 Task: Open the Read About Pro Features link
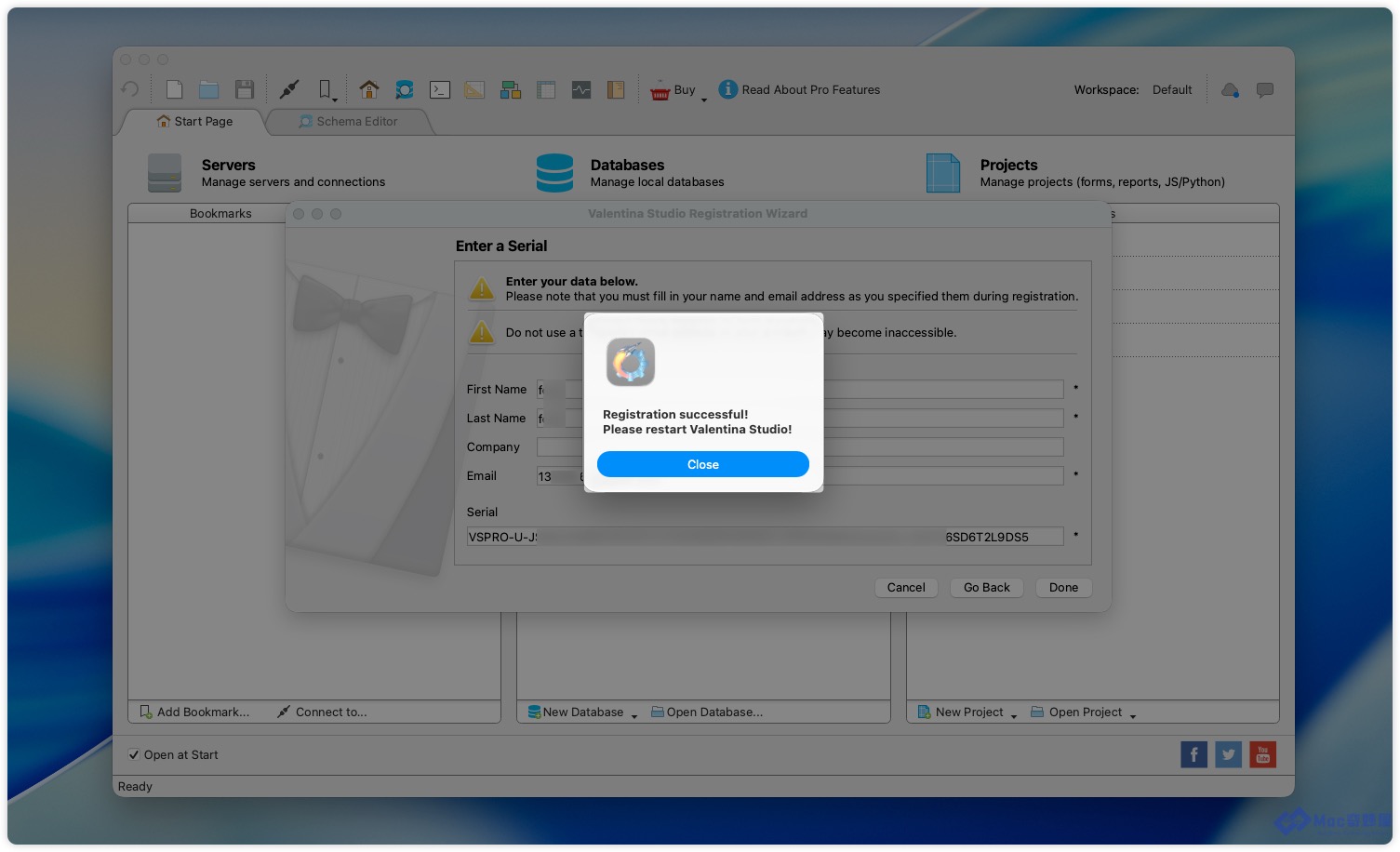click(x=811, y=90)
